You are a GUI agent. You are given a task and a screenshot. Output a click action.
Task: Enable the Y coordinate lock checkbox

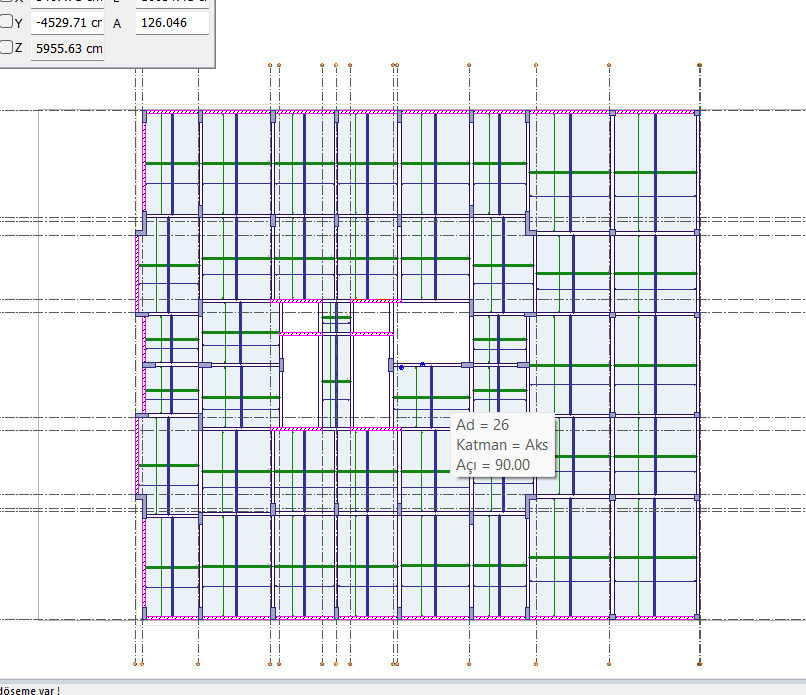pyautogui.click(x=6, y=22)
